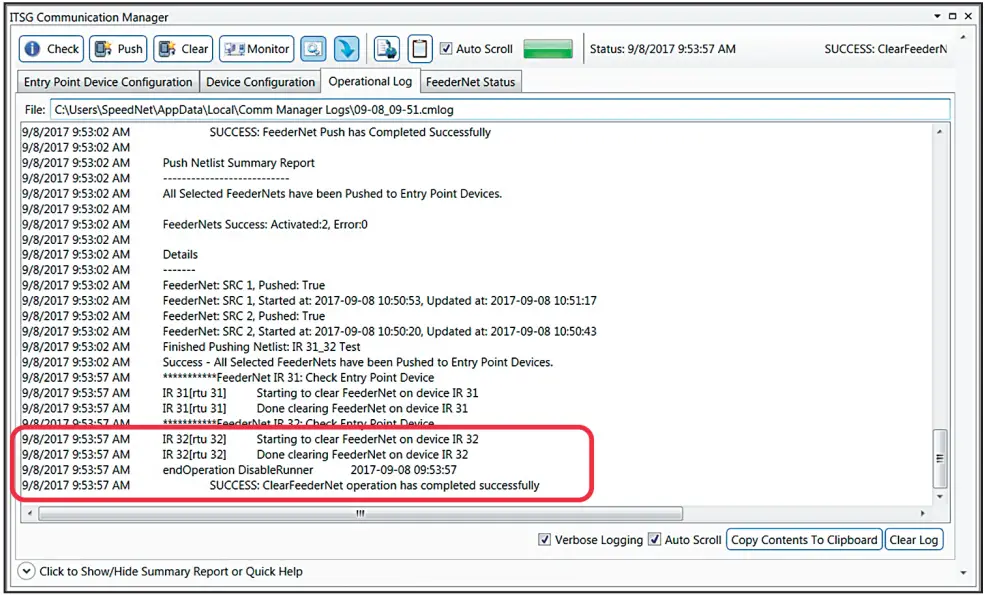
Task: Select 'FeederNets Success: Activated:2, Error:0' line
Action: tap(265, 224)
